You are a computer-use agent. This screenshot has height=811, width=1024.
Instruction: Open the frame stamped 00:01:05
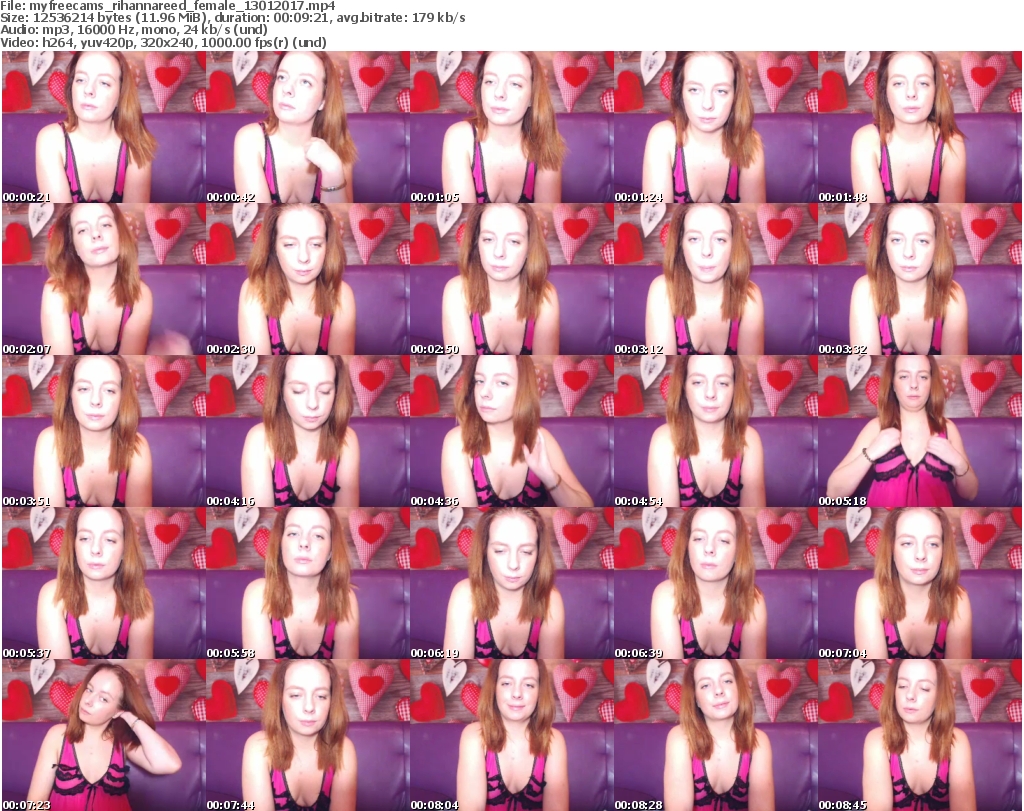pos(512,127)
